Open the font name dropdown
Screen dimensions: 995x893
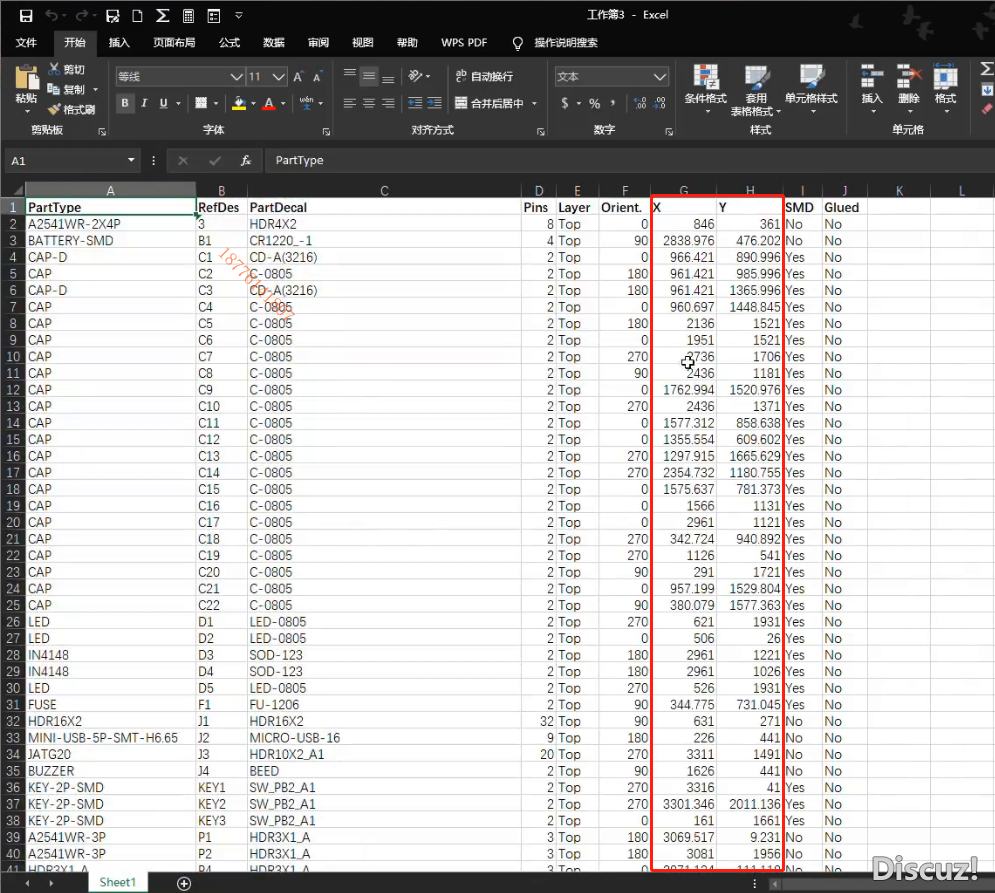[237, 77]
